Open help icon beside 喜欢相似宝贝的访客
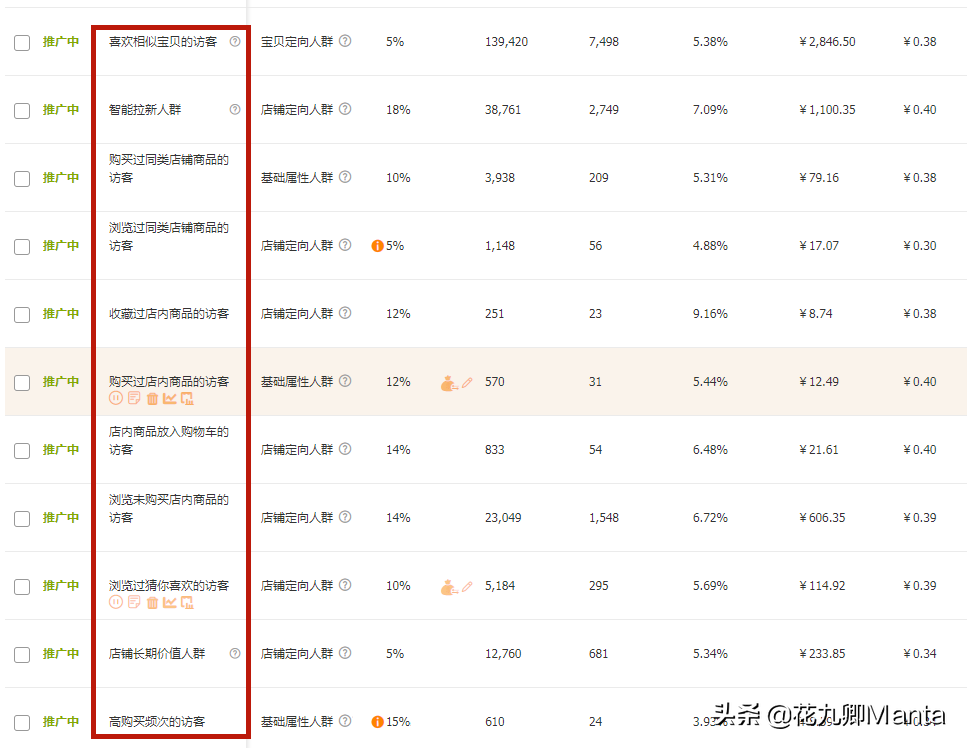The height and width of the screenshot is (748, 967). 235,41
